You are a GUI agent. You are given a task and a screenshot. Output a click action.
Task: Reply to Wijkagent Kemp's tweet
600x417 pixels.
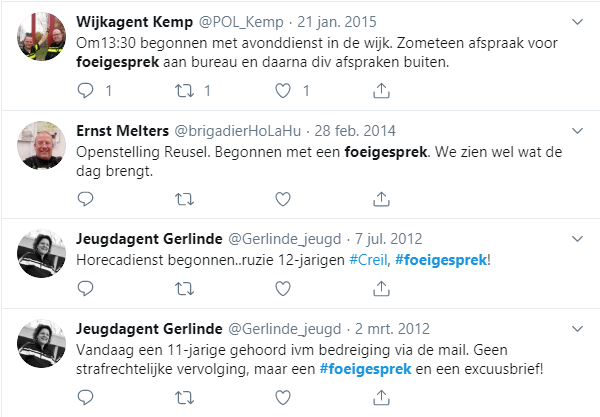pos(85,91)
